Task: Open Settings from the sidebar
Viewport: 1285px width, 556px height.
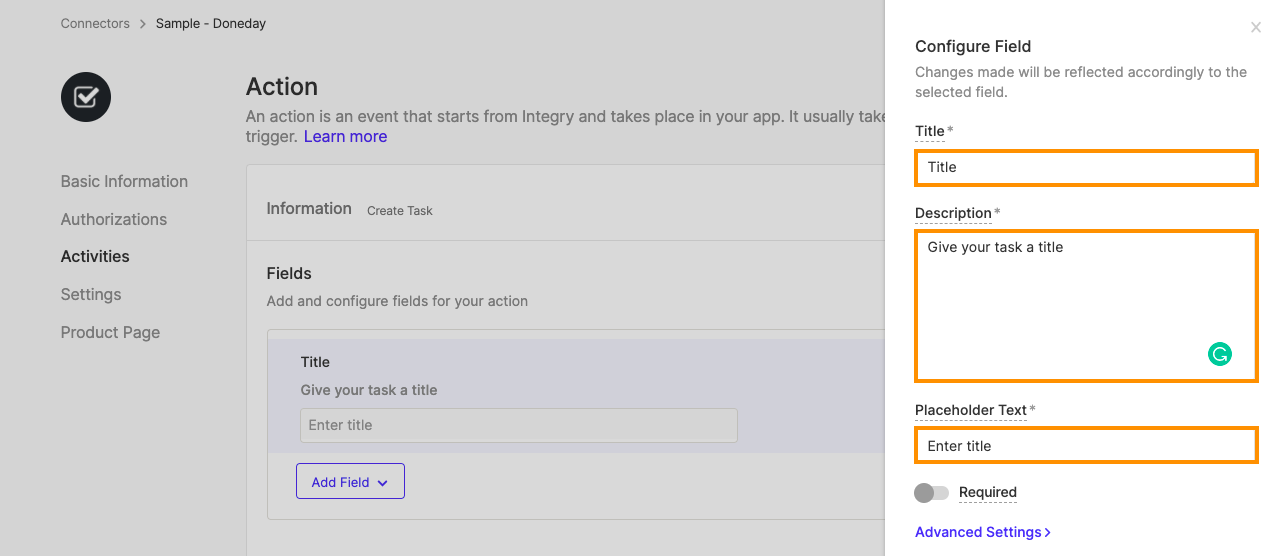Action: pos(91,294)
